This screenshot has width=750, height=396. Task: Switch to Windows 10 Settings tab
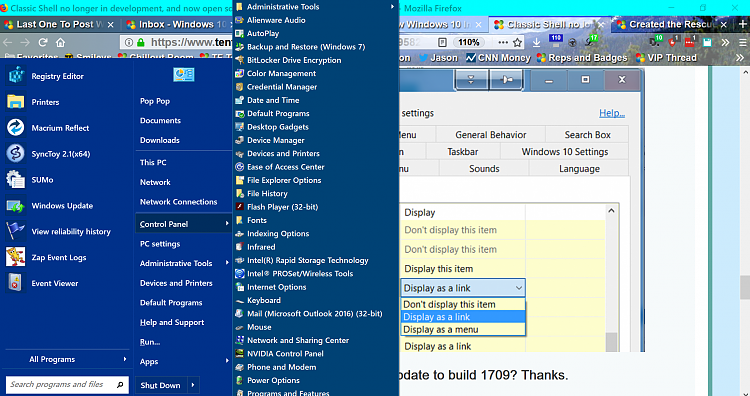(x=565, y=152)
